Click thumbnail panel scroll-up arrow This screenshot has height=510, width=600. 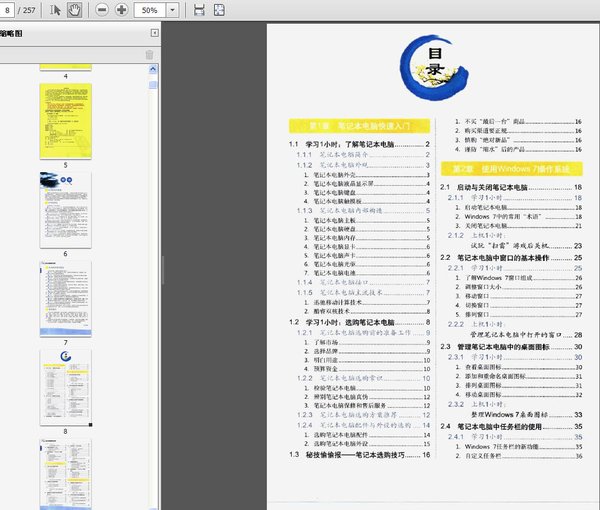click(x=153, y=69)
